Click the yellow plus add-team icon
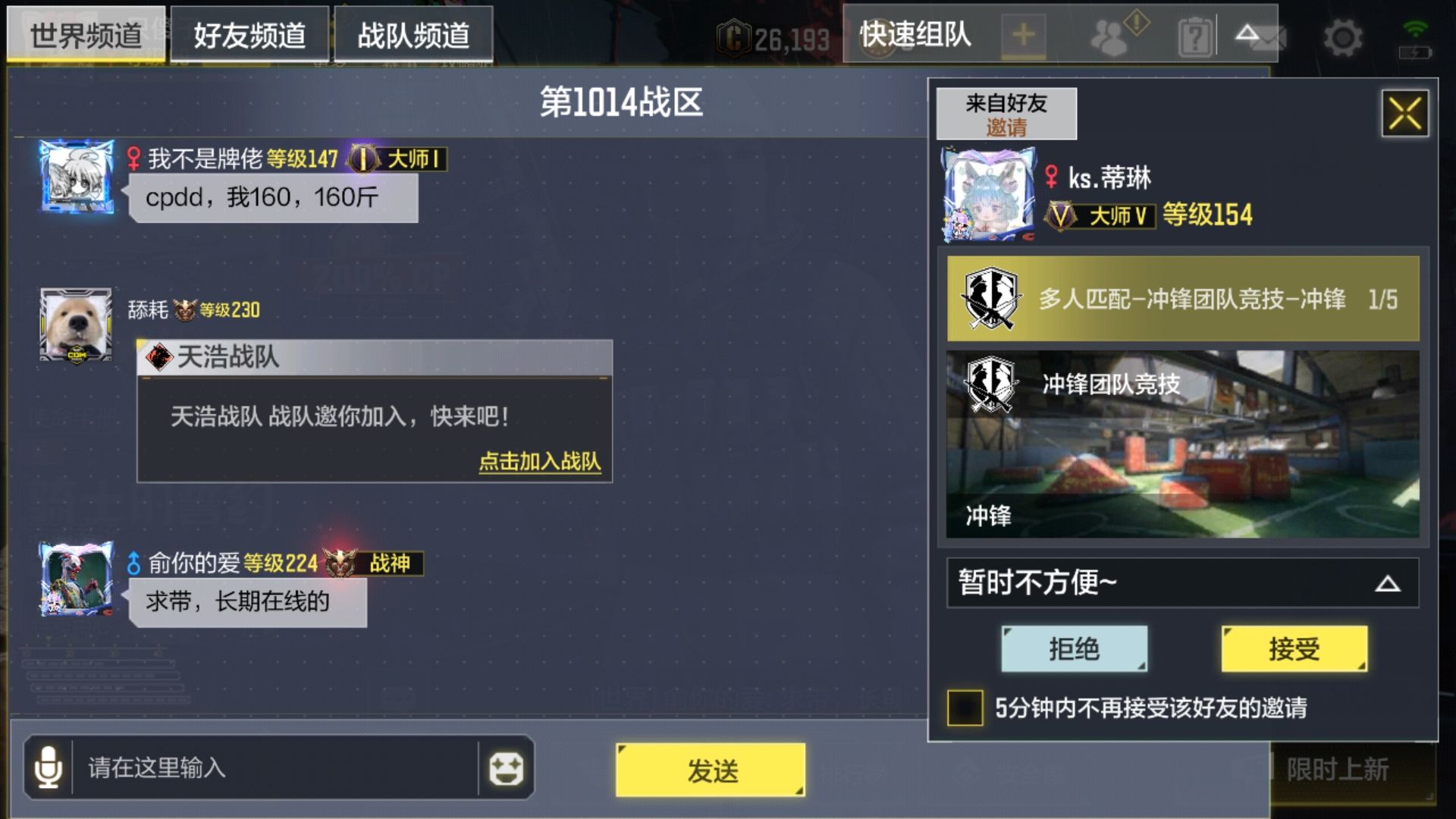 (1024, 35)
